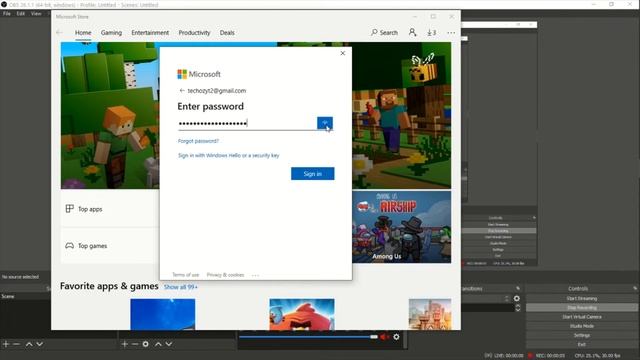Click the password input field
Screen dimensions: 640x360
(247, 123)
